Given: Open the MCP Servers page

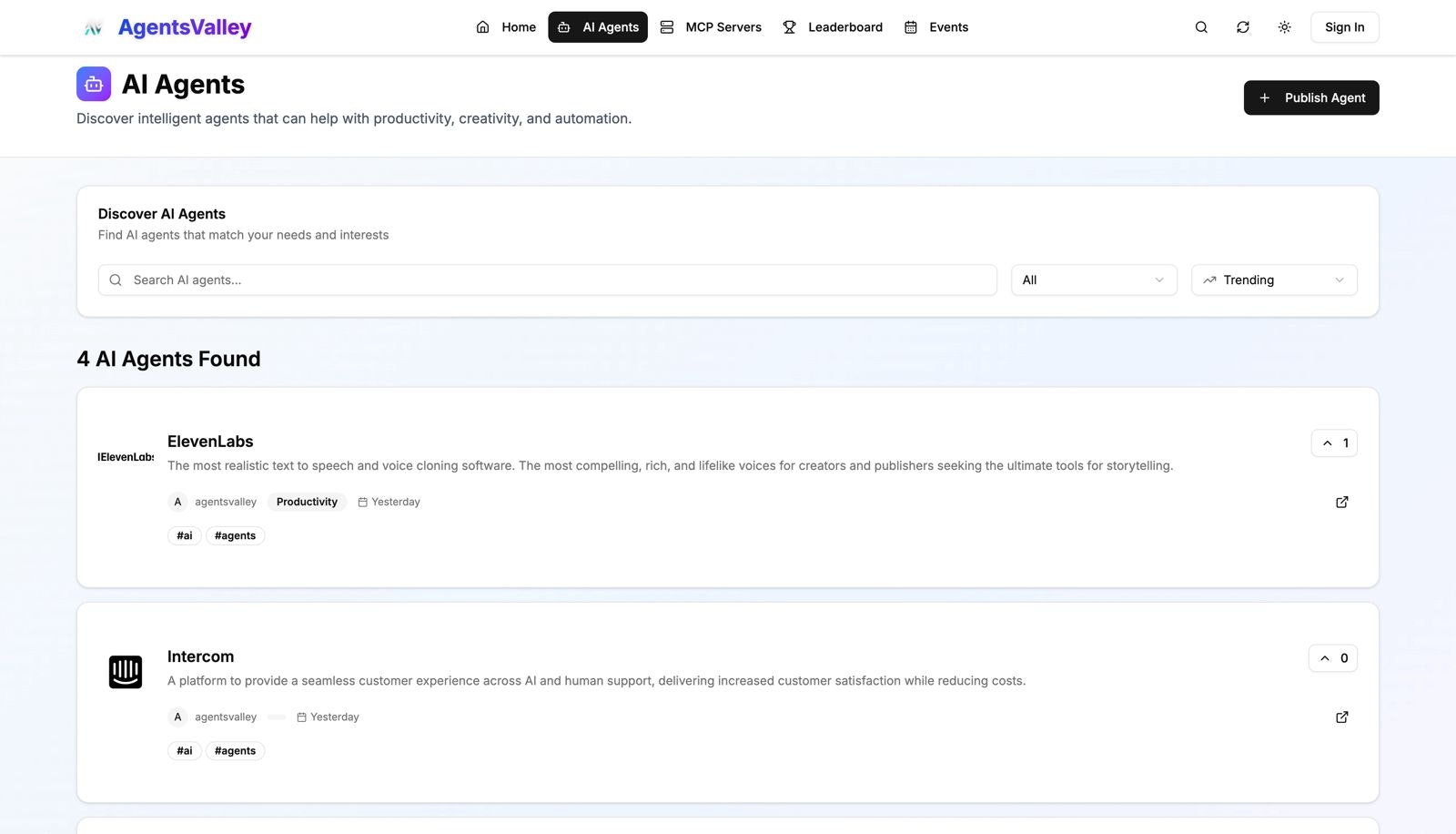Looking at the screenshot, I should tap(711, 27).
